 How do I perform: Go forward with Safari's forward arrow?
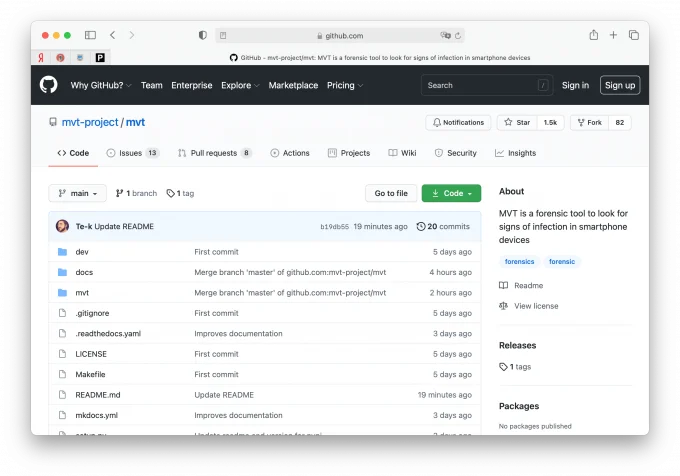coord(131,35)
